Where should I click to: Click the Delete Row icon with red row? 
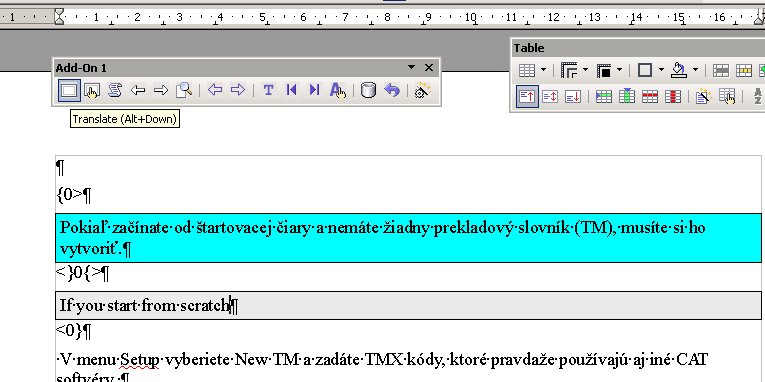(x=650, y=97)
